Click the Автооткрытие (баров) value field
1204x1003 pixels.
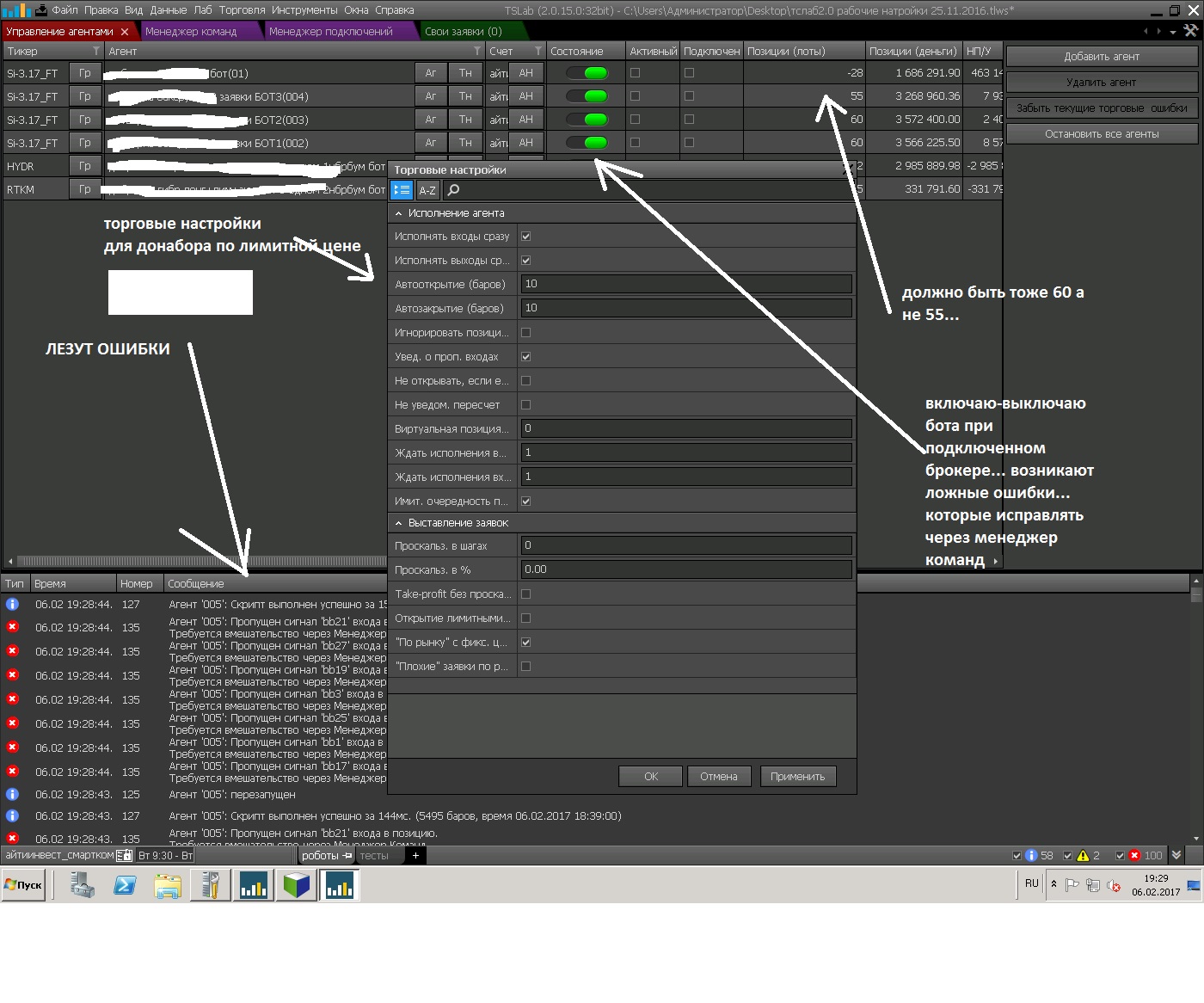pyautogui.click(x=686, y=284)
